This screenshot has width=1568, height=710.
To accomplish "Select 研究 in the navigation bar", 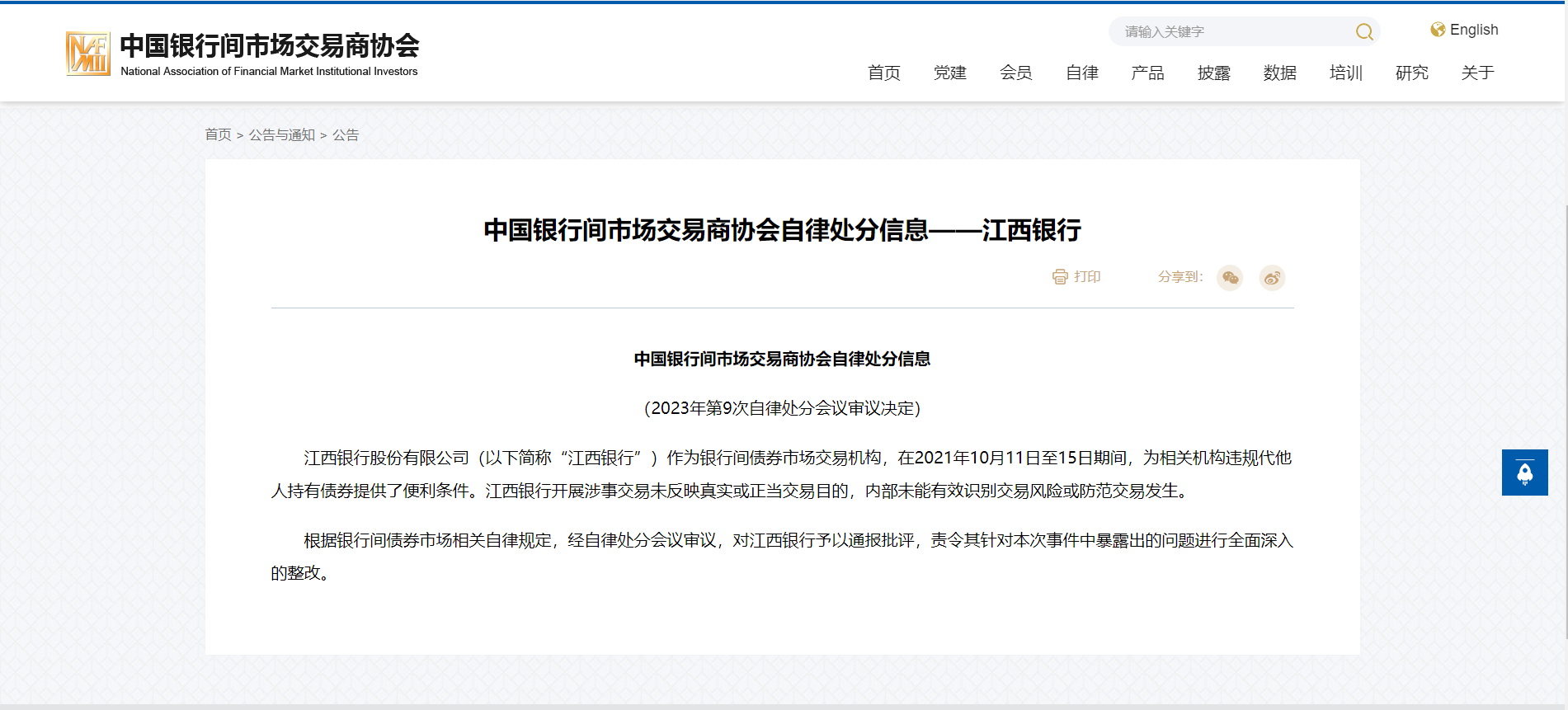I will click(x=1412, y=73).
